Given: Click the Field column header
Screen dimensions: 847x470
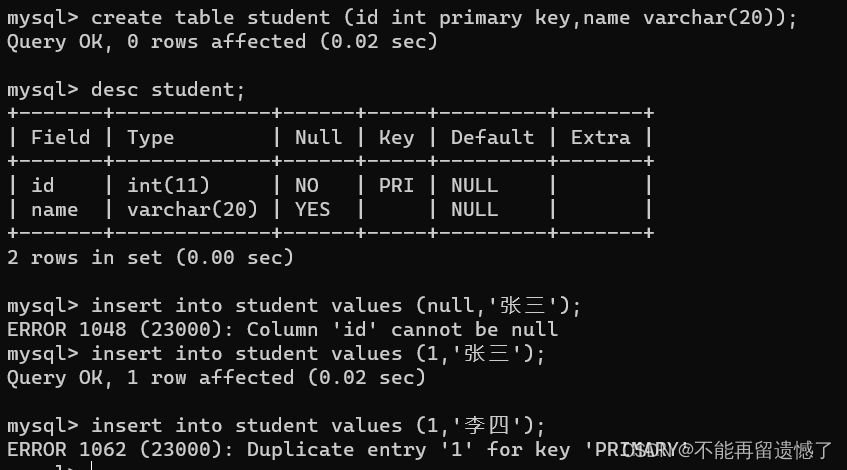Looking at the screenshot, I should click(60, 137).
